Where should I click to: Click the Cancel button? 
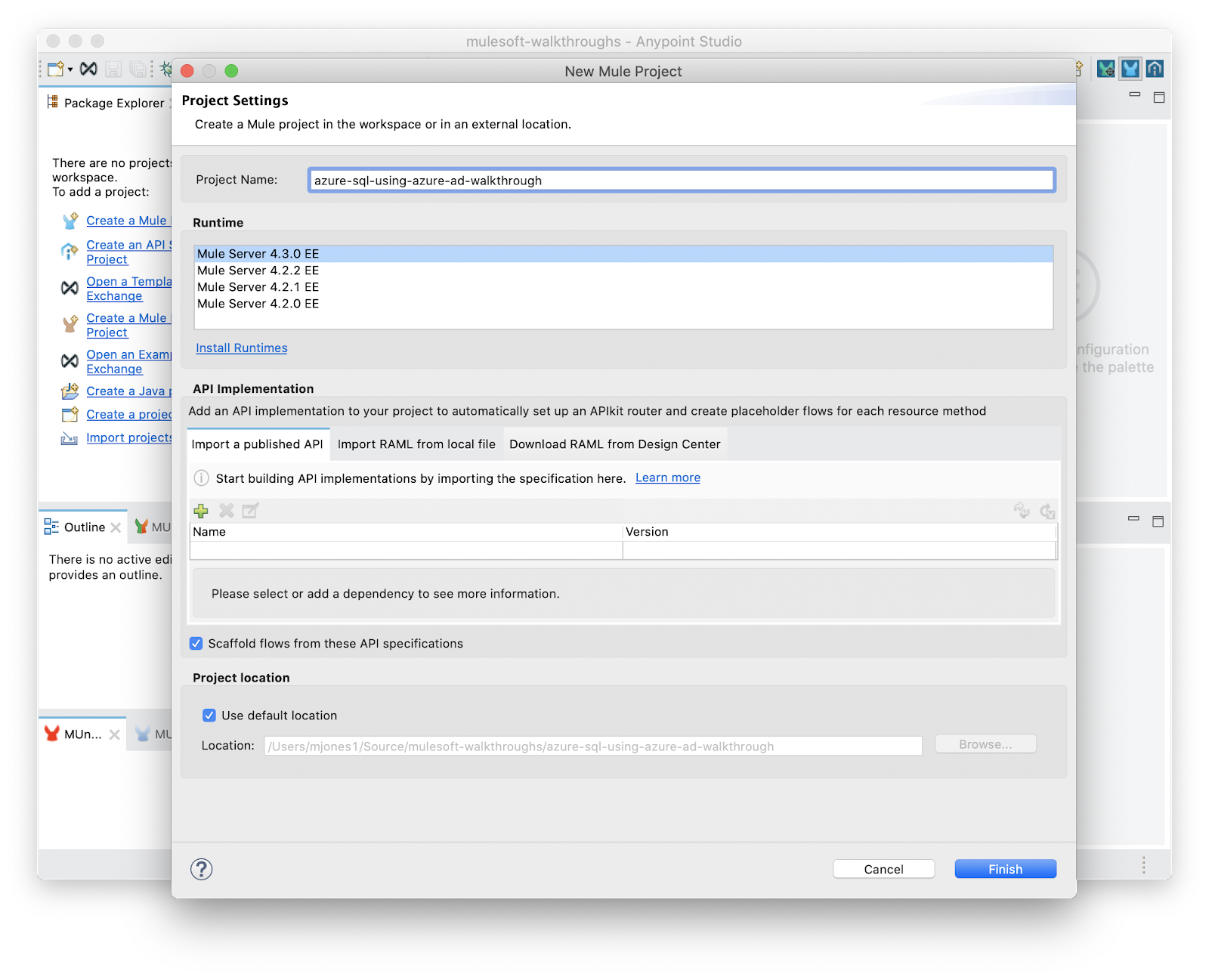(x=883, y=869)
